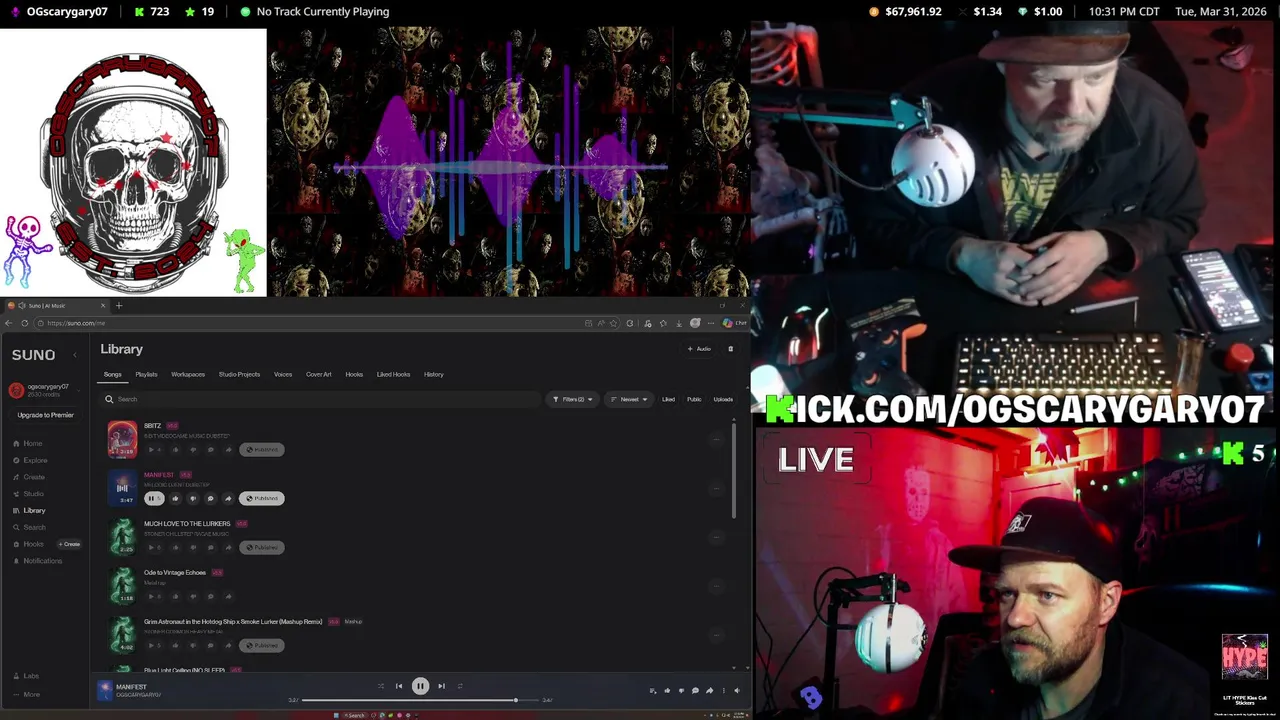Switch to the Cover Art tab
Image resolution: width=1280 pixels, height=720 pixels.
click(x=319, y=374)
